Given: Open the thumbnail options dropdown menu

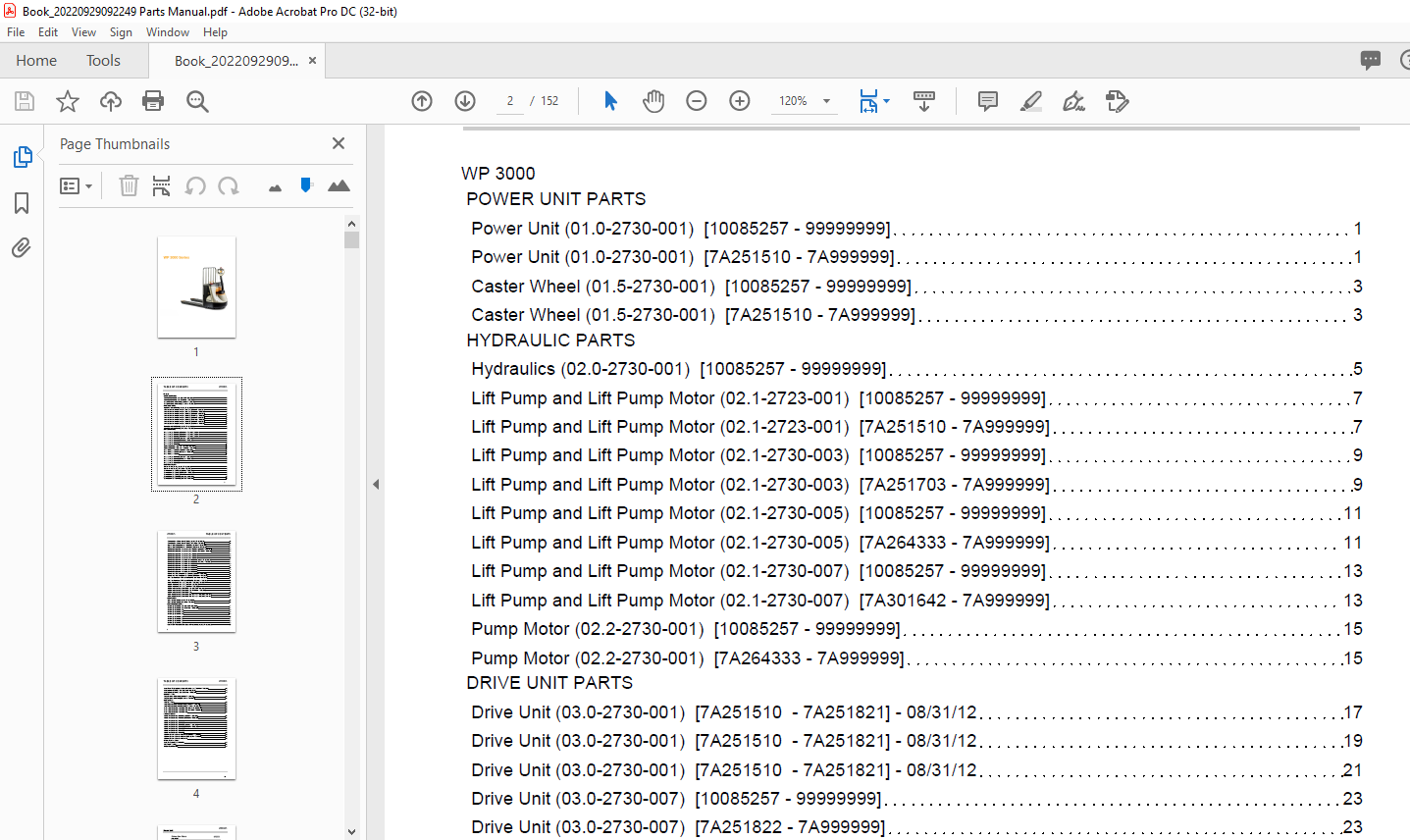Looking at the screenshot, I should [76, 185].
